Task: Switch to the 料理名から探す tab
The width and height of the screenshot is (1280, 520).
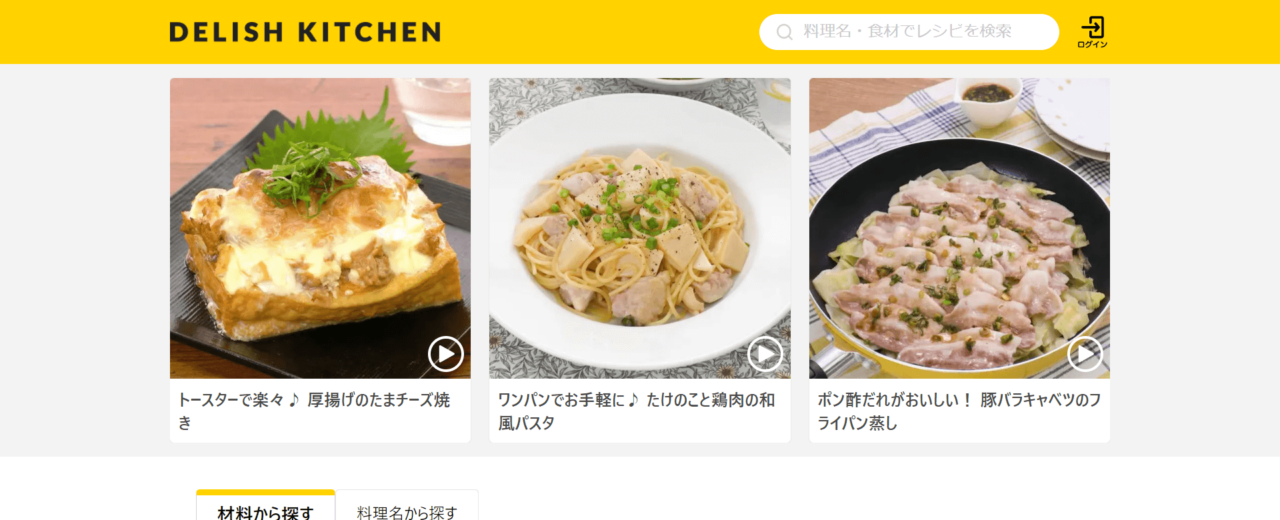Action: [x=407, y=512]
